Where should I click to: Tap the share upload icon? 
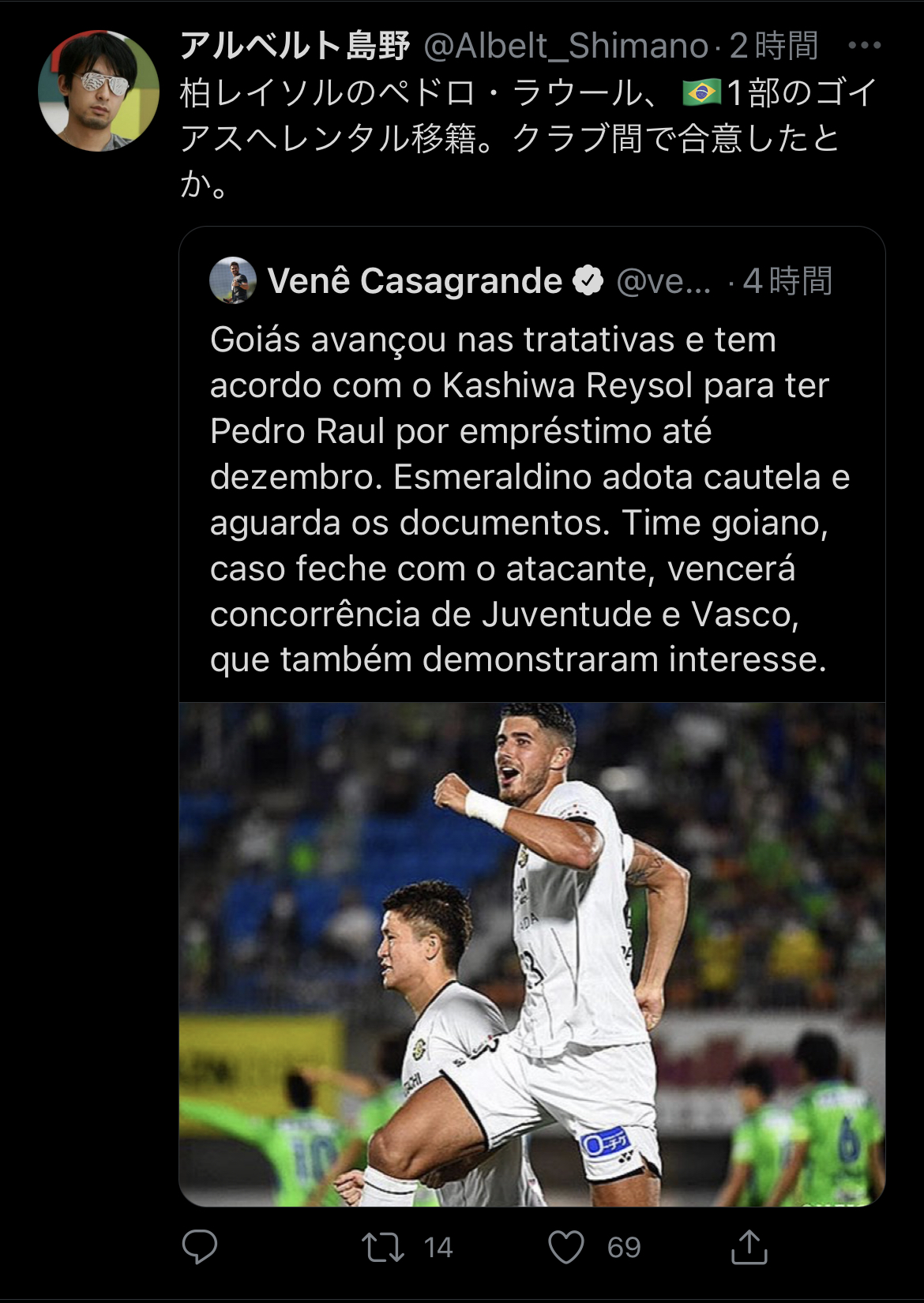[749, 1246]
